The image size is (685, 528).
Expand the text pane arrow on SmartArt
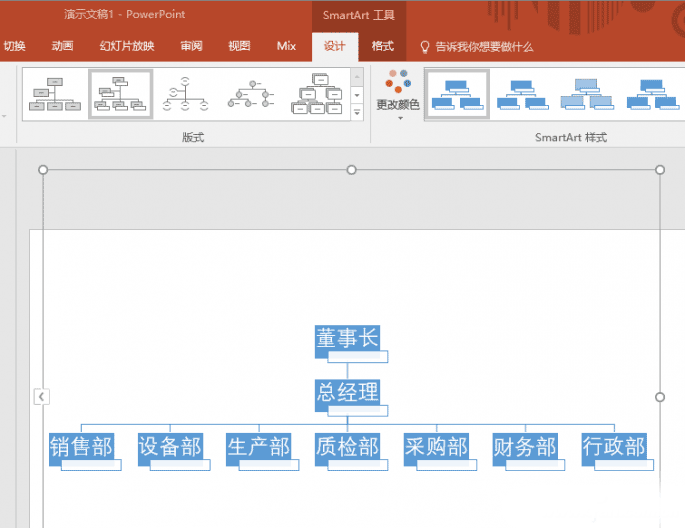42,397
